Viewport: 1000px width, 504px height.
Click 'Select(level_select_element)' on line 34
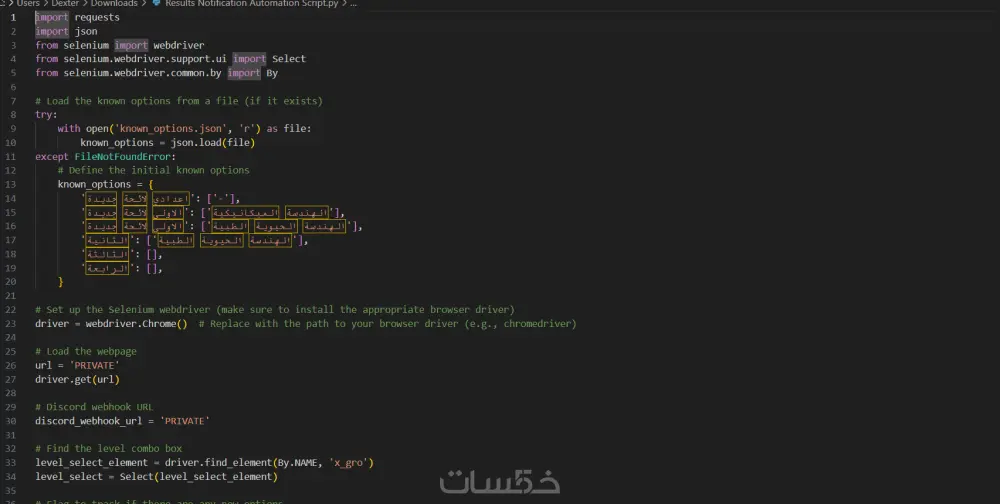[198, 477]
